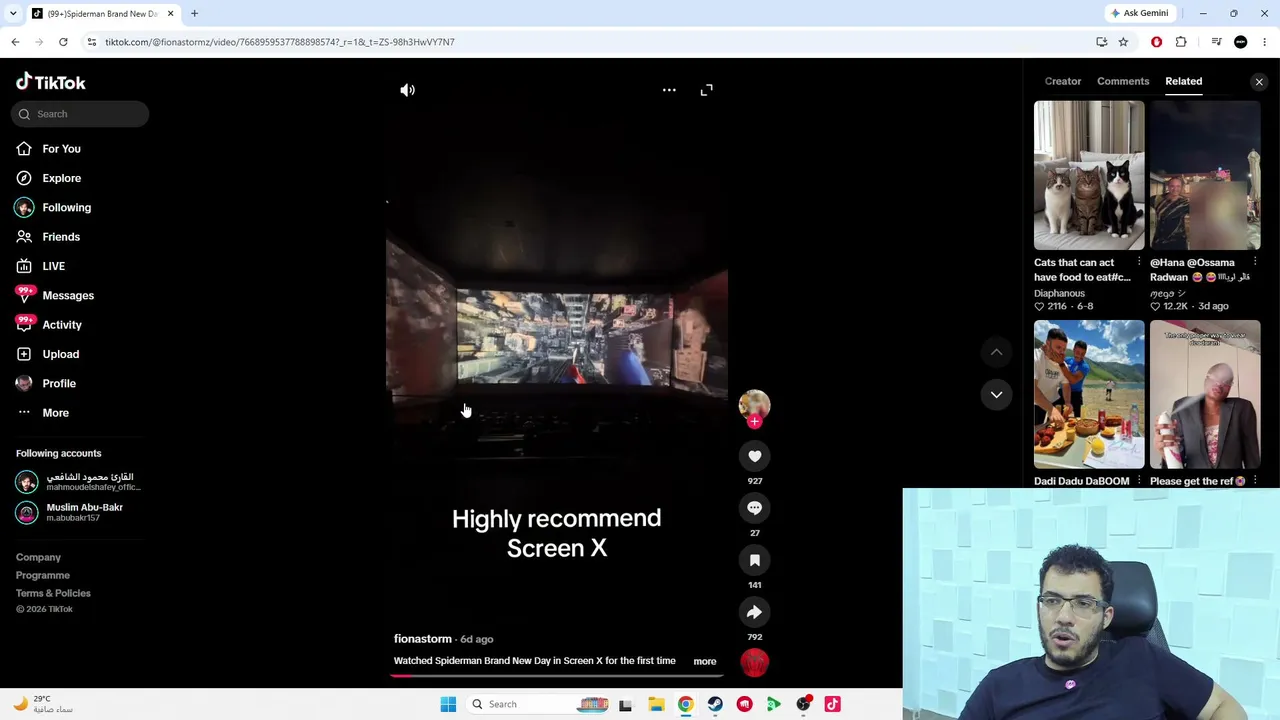This screenshot has height=720, width=1280.
Task: Open the 'Please get the ref' video thumbnail
Action: point(1205,394)
